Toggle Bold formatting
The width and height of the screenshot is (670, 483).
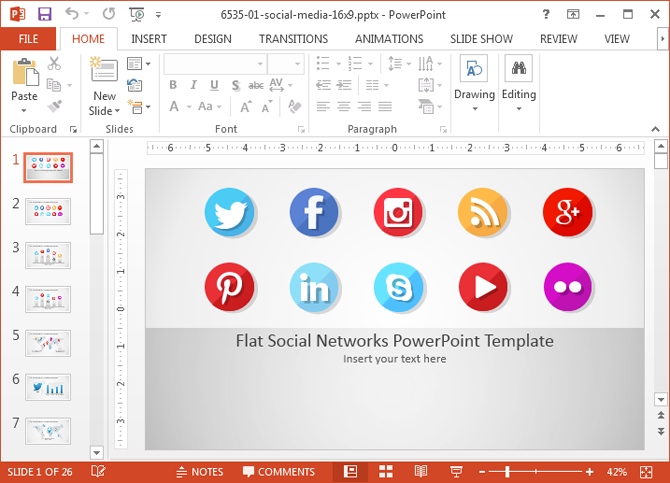(x=173, y=85)
